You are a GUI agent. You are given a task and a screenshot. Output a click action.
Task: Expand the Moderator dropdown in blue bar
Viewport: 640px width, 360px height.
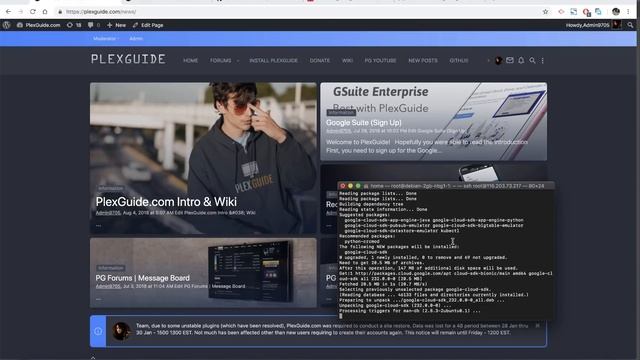click(106, 38)
